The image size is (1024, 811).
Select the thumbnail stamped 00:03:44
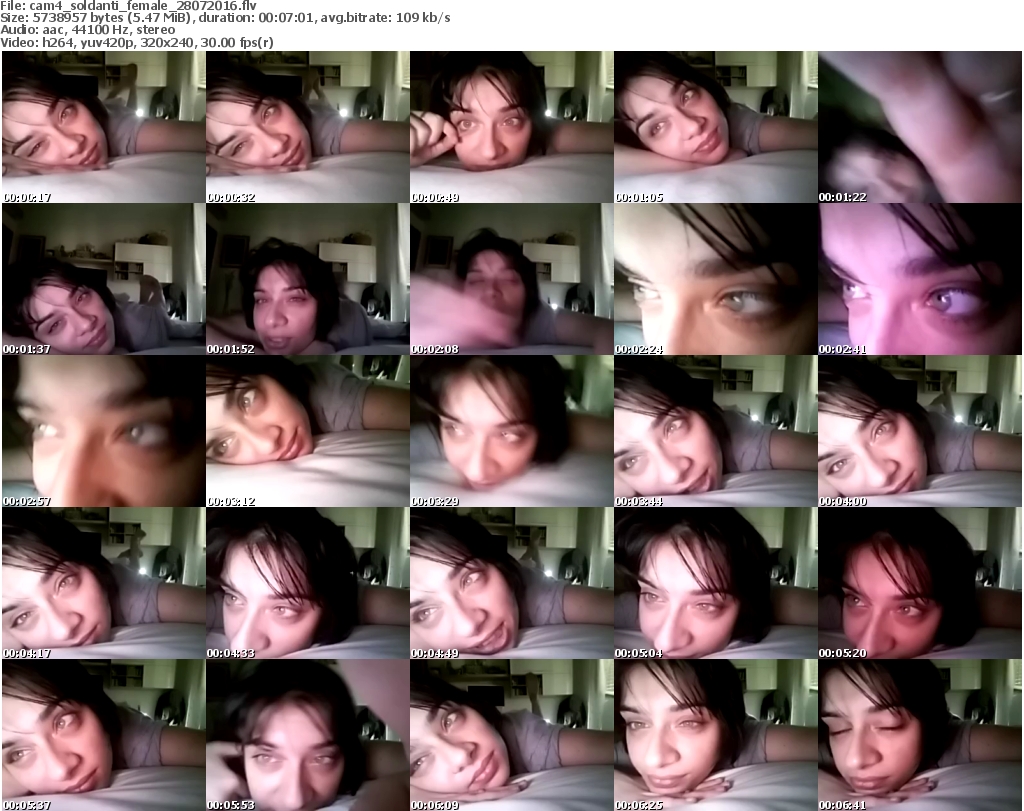click(715, 432)
